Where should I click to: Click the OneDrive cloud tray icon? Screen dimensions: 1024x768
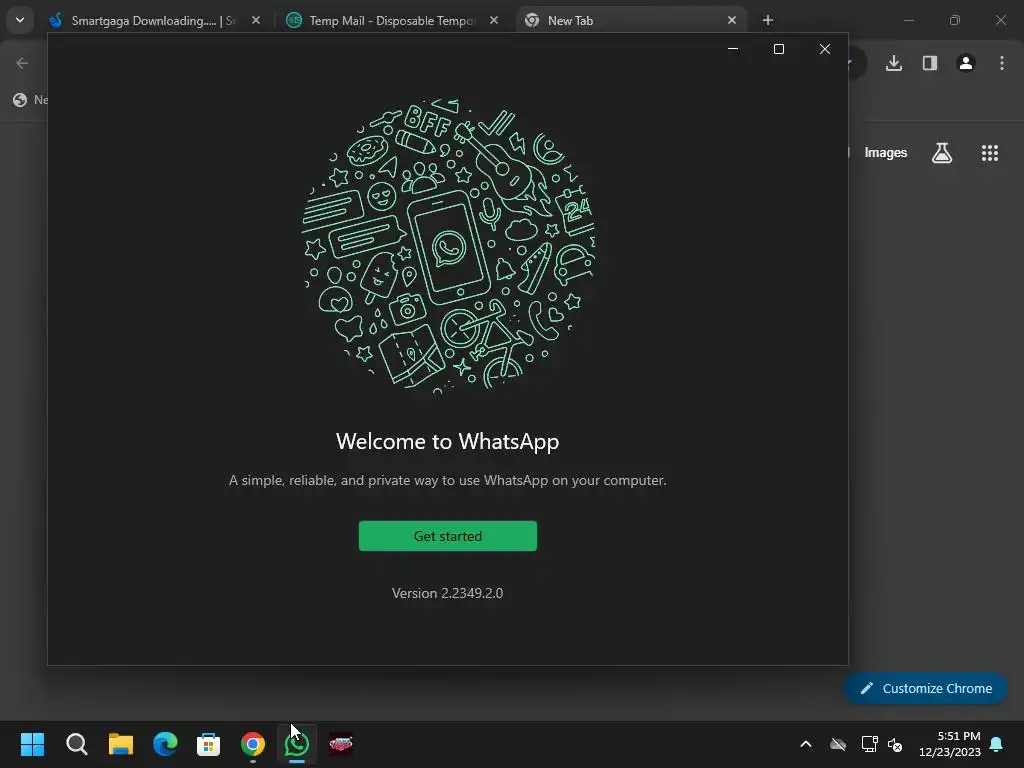click(838, 744)
